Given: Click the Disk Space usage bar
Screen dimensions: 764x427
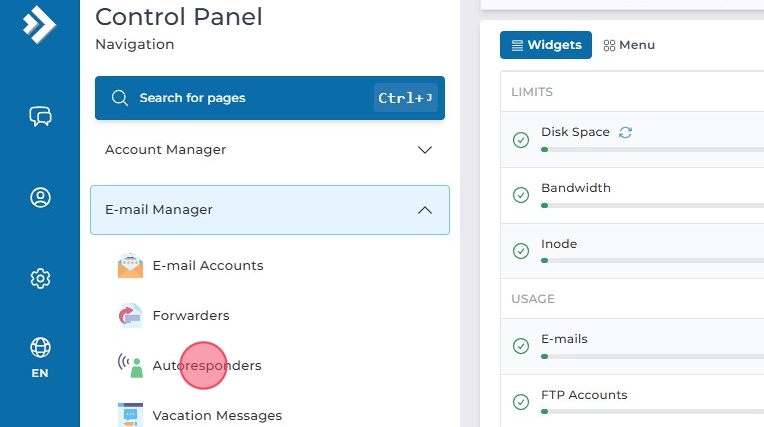Looking at the screenshot, I should [650, 149].
